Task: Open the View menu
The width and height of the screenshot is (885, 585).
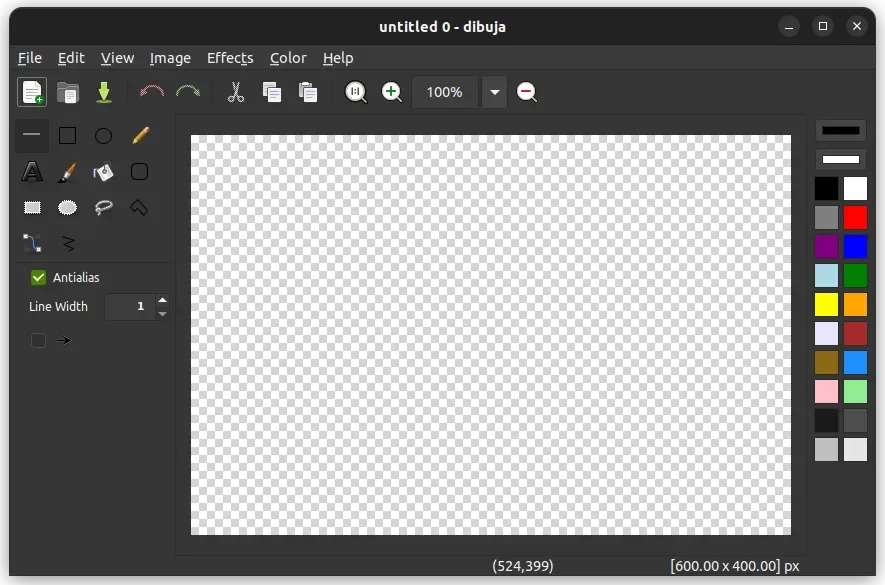Action: pos(117,58)
